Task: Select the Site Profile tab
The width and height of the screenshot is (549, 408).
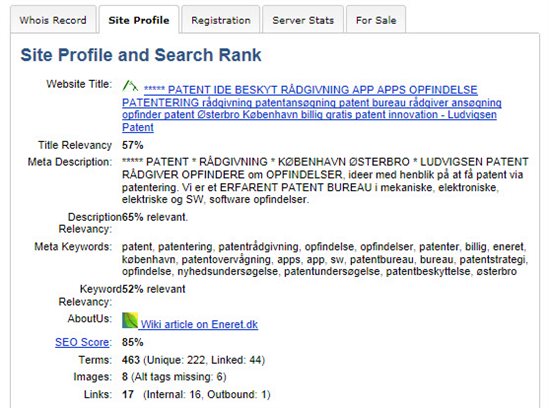Action: 139,20
